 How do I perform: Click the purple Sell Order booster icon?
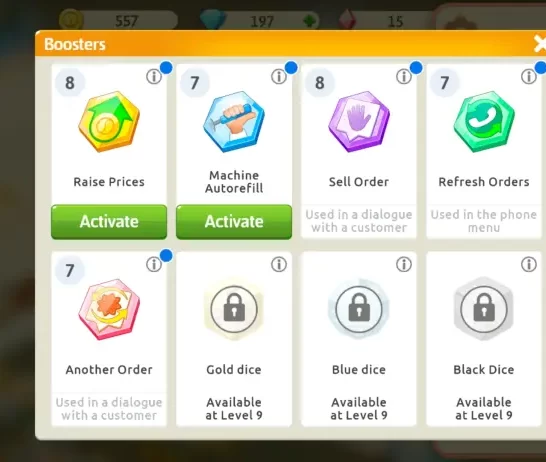point(359,122)
